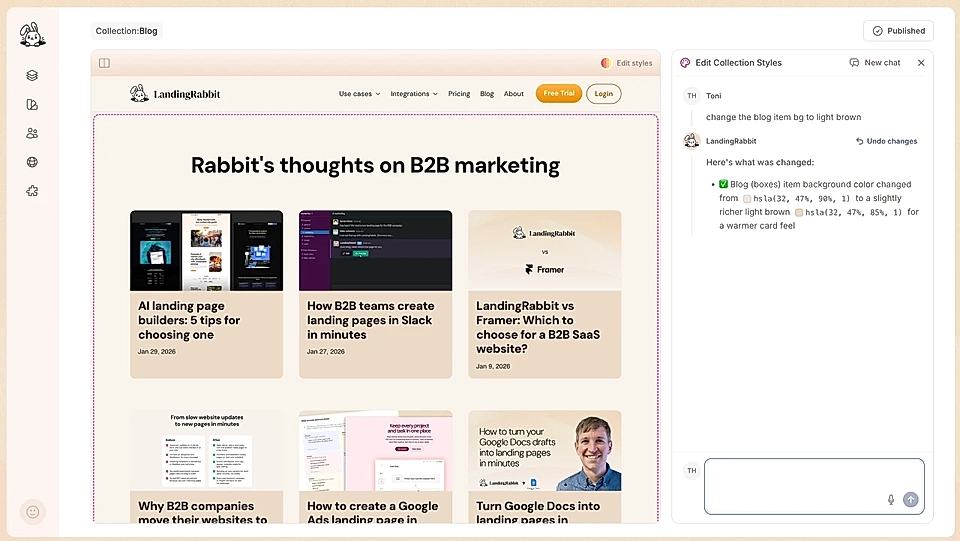Open the globe domains icon in sidebar
The height and width of the screenshot is (541, 960).
click(x=32, y=162)
